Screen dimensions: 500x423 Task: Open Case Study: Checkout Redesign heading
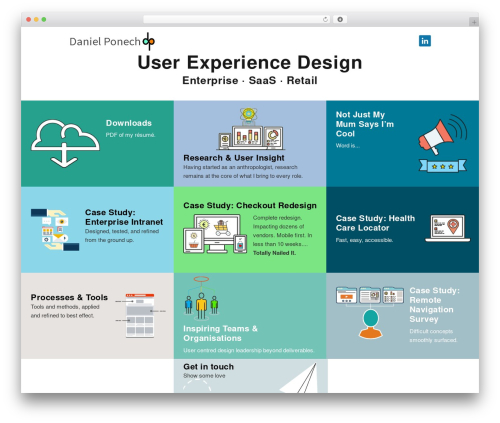[250, 205]
